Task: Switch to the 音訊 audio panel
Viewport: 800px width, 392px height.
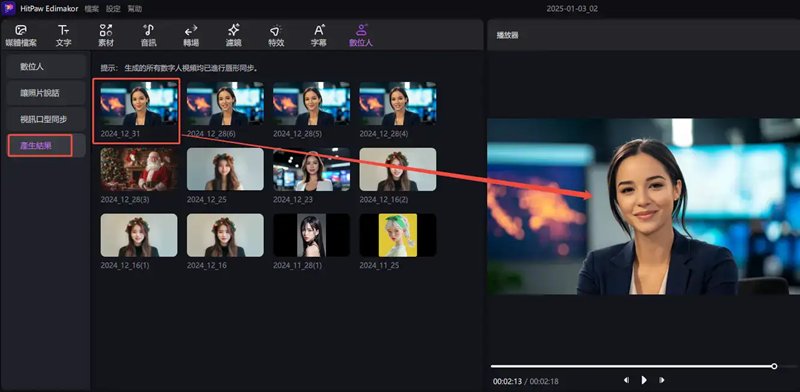Action: point(148,36)
